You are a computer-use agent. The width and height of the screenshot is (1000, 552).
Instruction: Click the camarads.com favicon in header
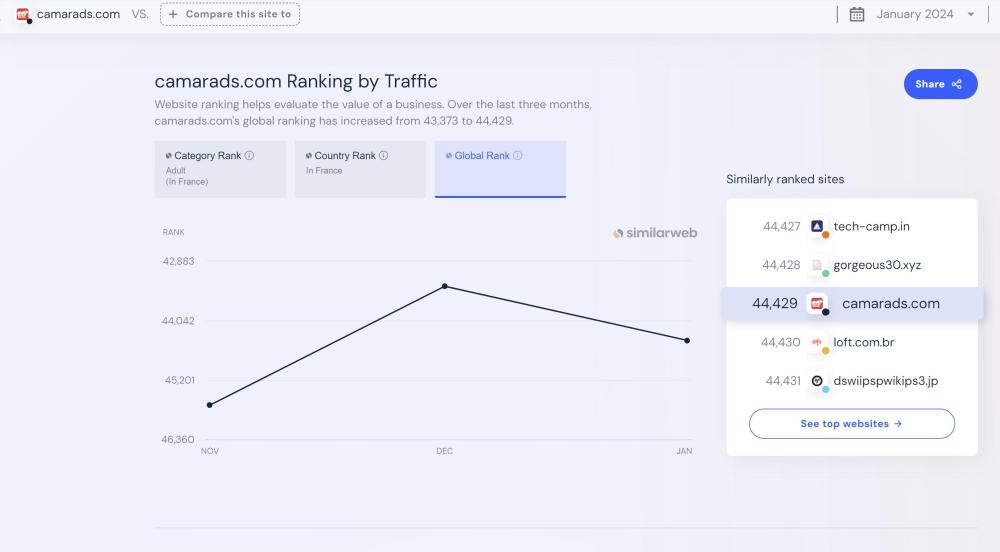(23, 14)
